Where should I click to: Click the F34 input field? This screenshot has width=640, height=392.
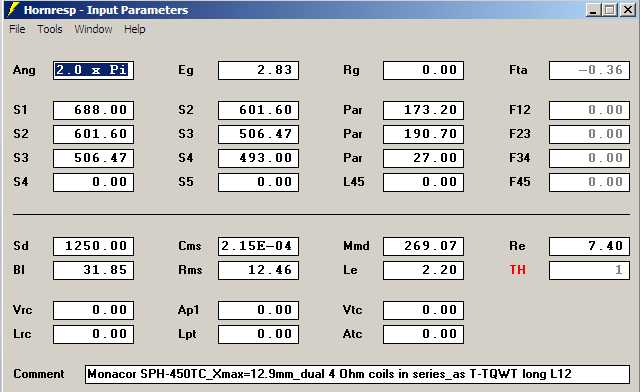589,158
